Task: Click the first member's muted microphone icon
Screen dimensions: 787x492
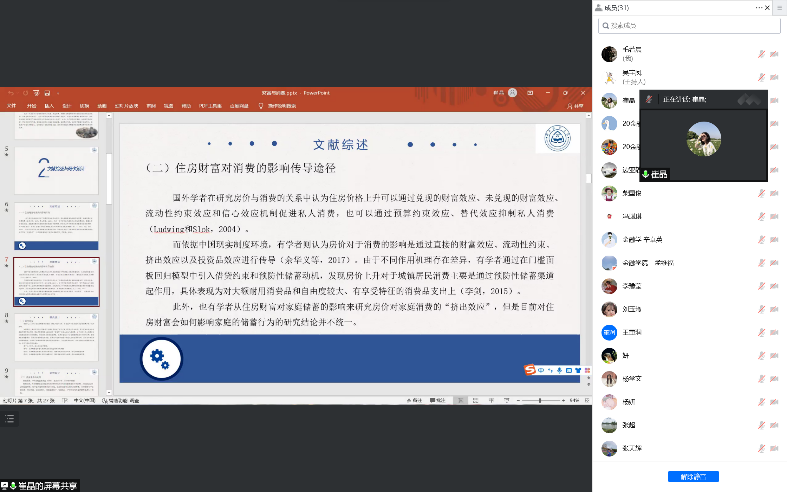Action: [762, 54]
